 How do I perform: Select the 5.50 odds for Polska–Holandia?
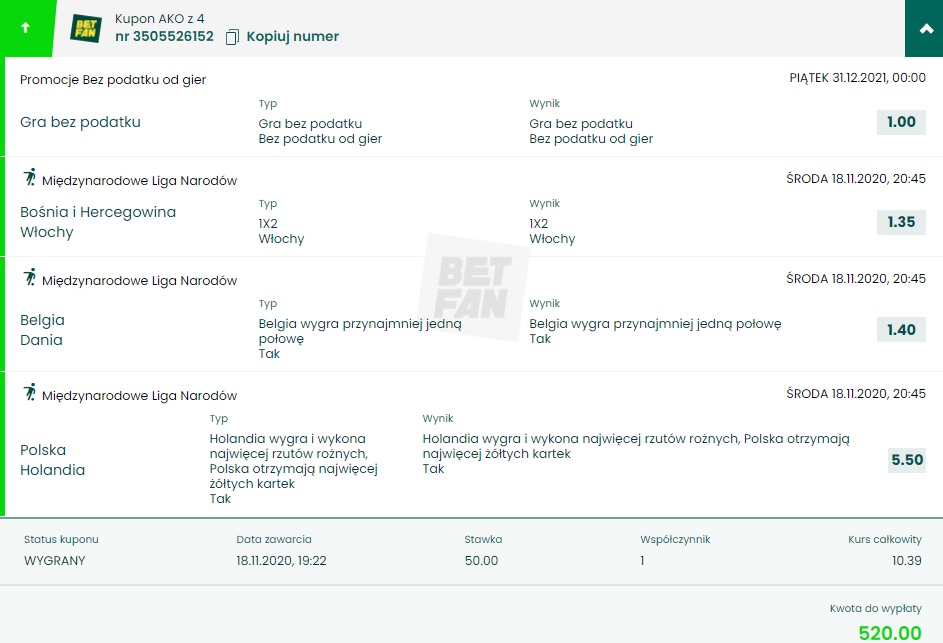[906, 460]
